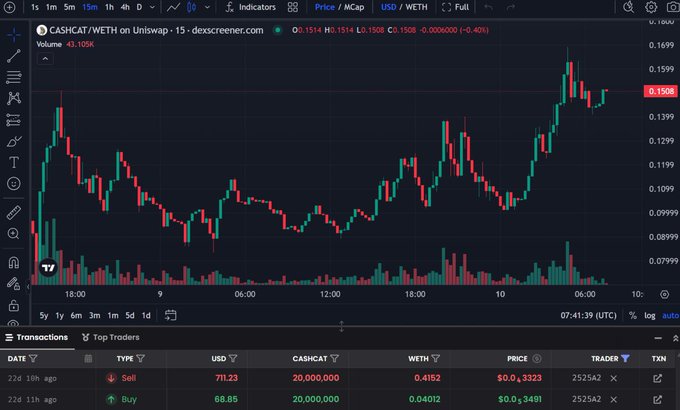Open time axis settings gear

tap(664, 294)
